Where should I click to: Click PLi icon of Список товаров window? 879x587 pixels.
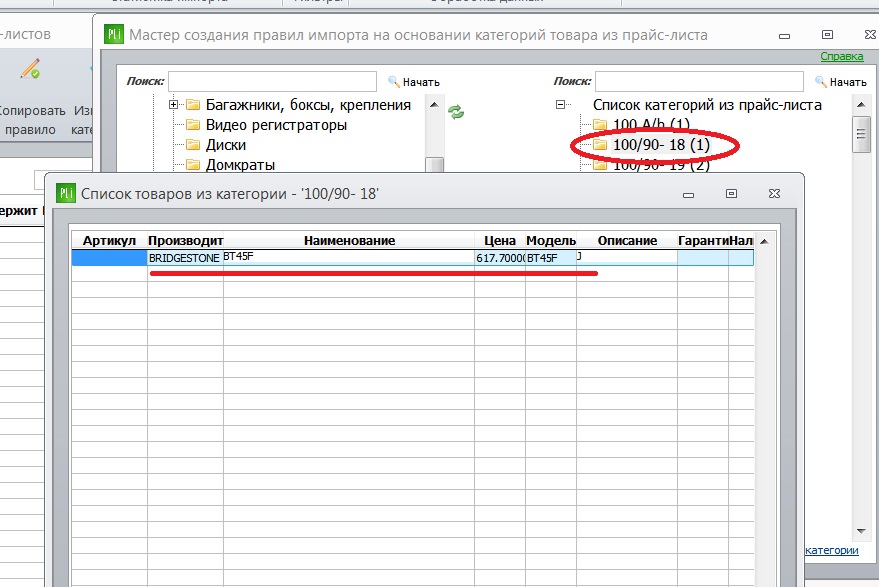(66, 193)
